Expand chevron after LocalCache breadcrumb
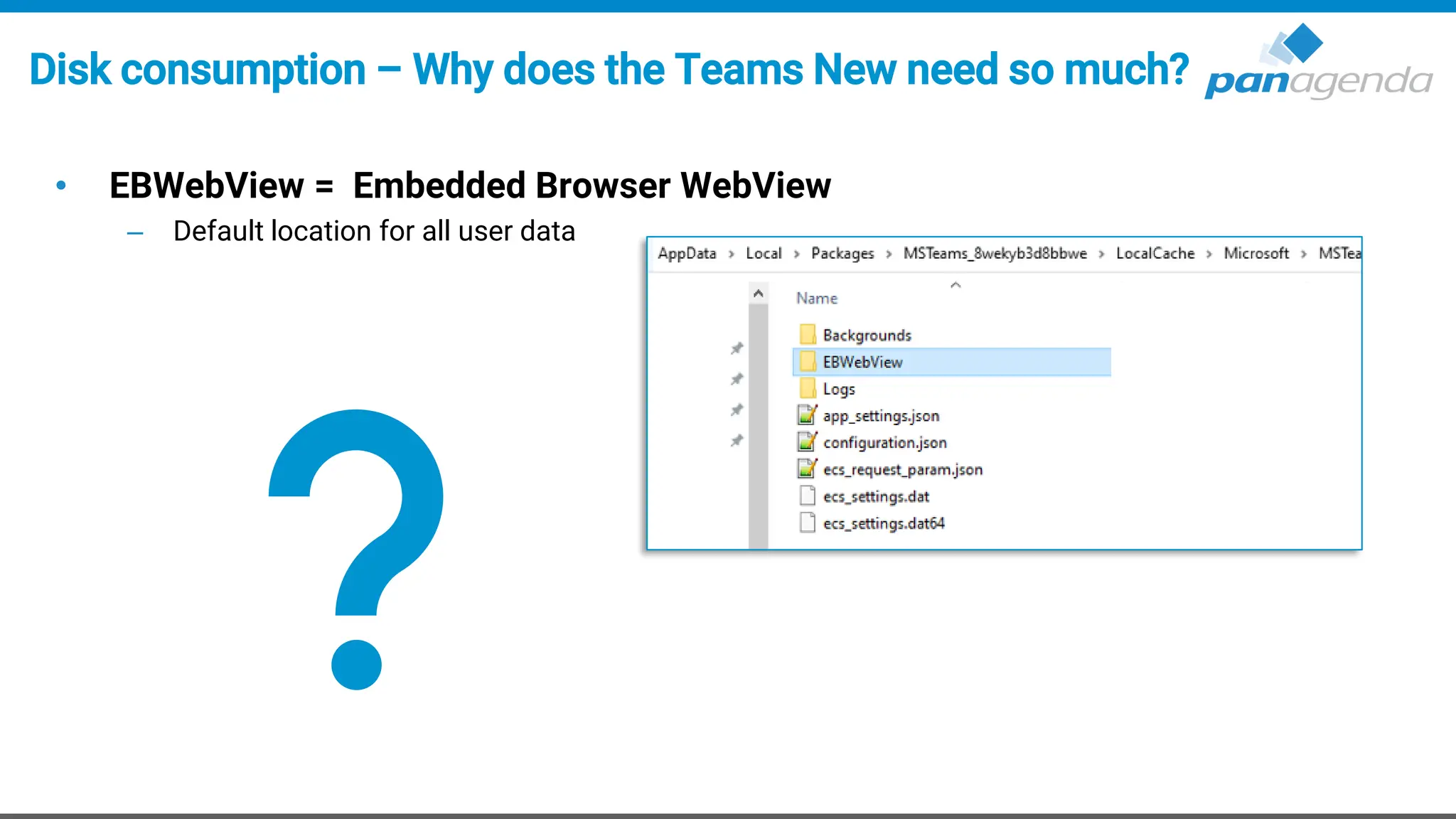 1209,254
